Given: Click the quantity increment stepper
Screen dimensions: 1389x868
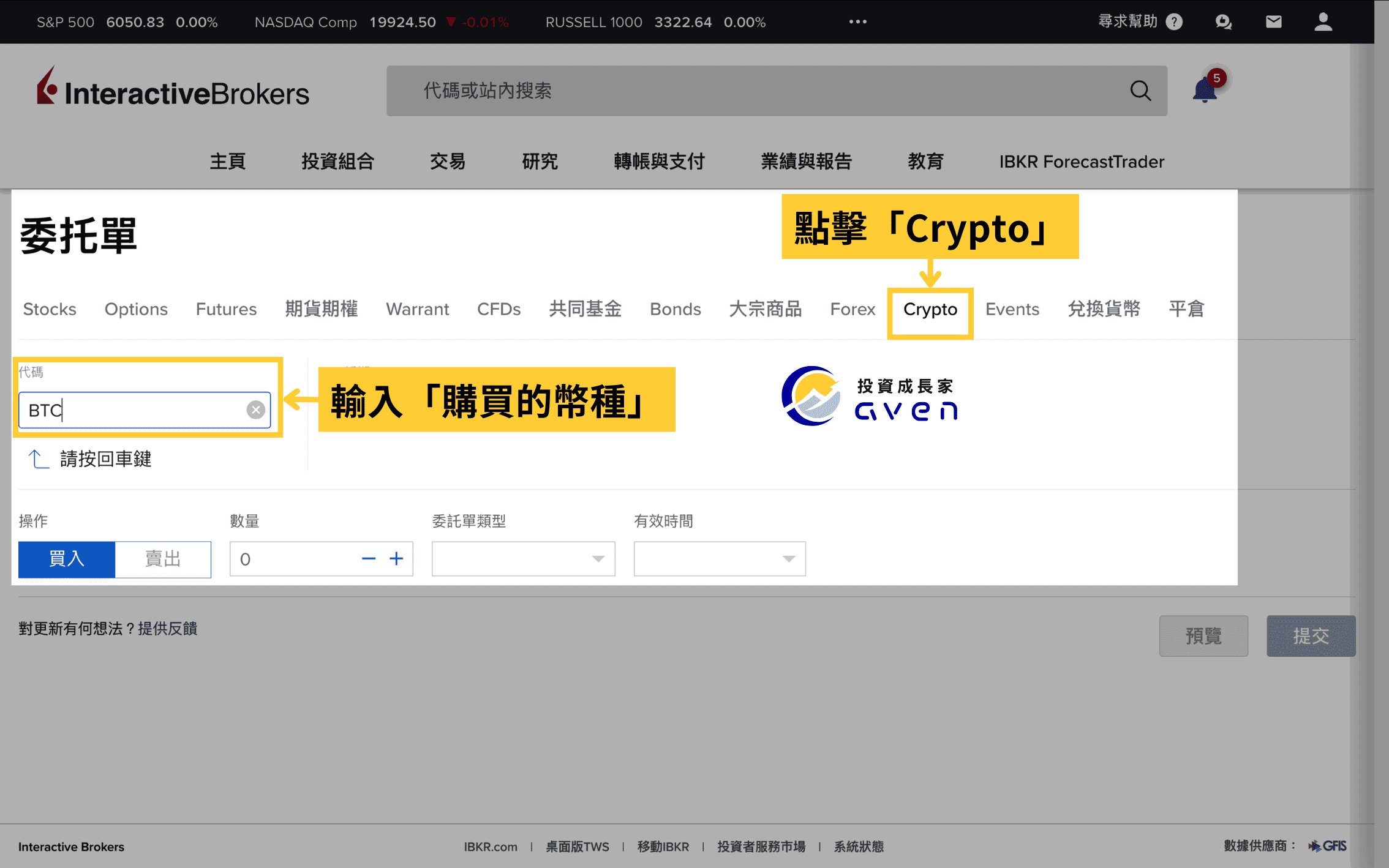Looking at the screenshot, I should click(x=396, y=558).
